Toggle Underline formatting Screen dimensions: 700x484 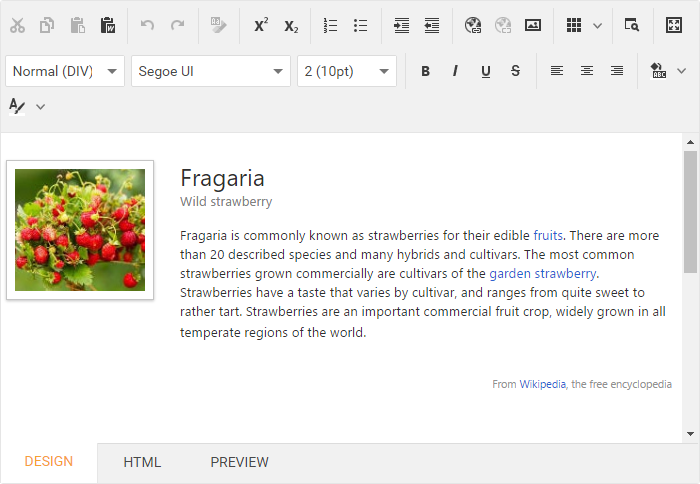tap(485, 71)
